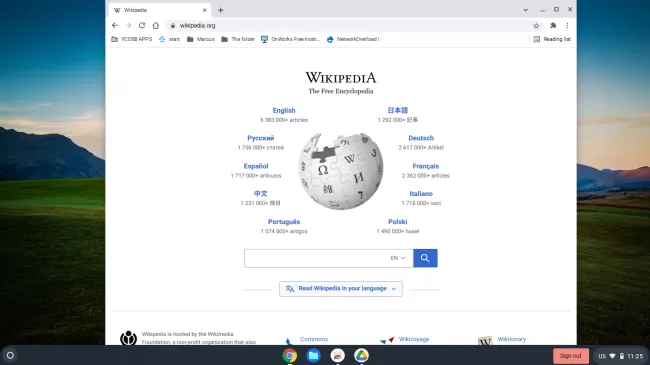Image resolution: width=650 pixels, height=365 pixels.
Task: Open a new tab with plus
Action: point(221,10)
